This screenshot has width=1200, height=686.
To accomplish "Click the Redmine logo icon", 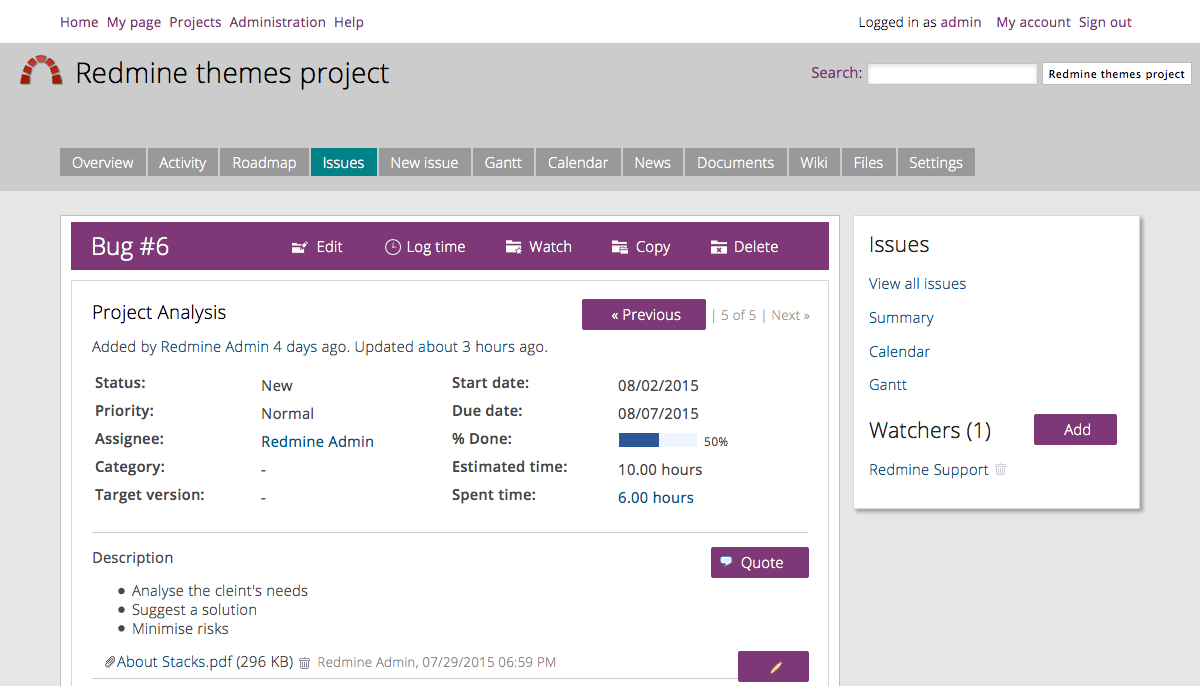I will (41, 72).
